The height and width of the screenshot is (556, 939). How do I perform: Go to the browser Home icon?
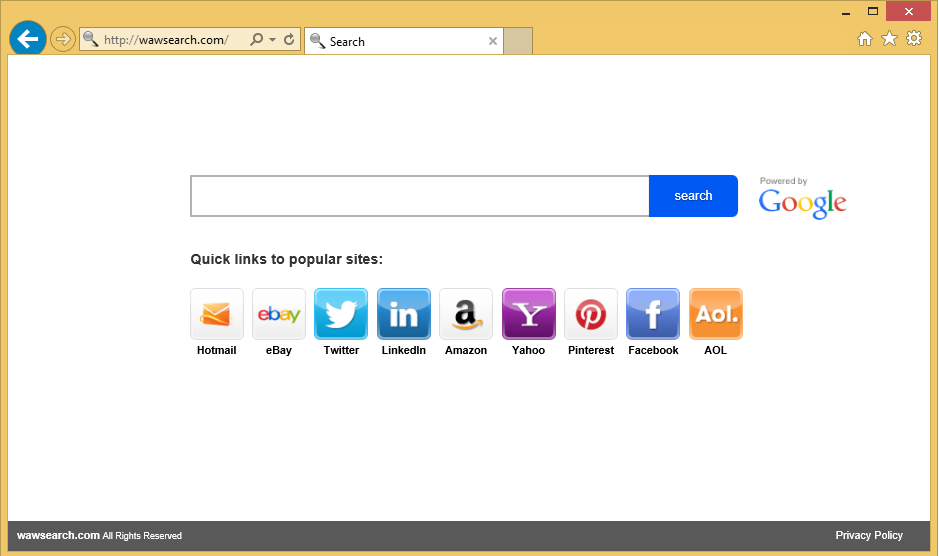tap(865, 39)
